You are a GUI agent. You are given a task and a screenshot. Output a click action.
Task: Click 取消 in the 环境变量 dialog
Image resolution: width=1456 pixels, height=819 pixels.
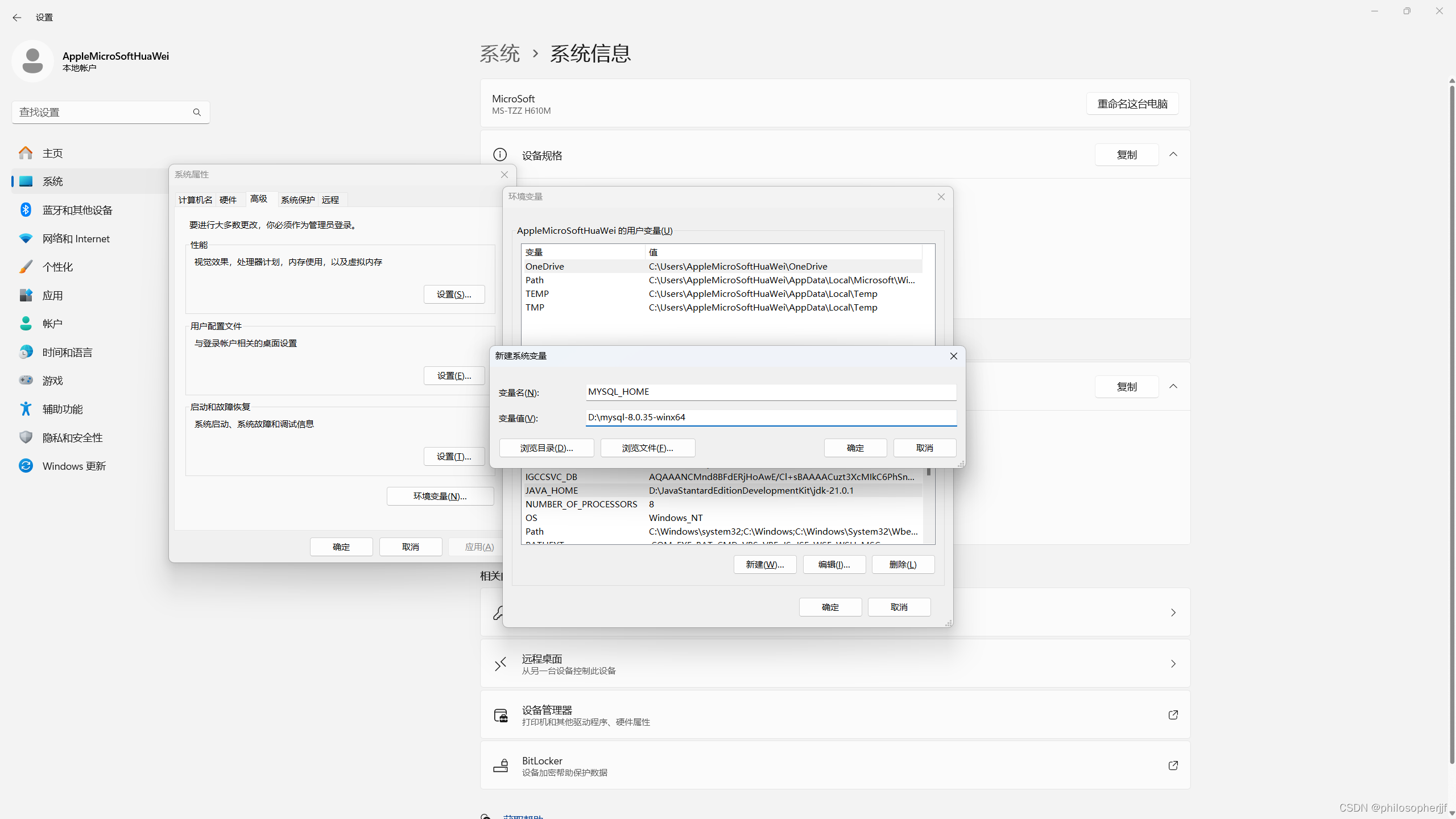coord(899,607)
